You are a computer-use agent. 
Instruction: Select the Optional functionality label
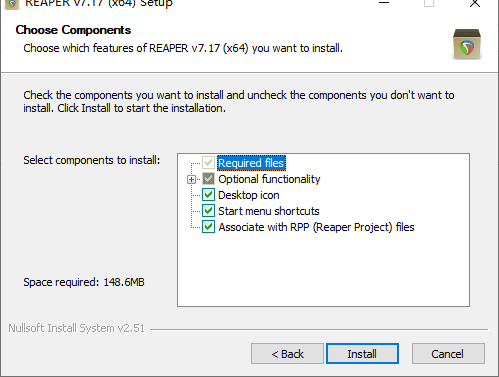click(269, 179)
